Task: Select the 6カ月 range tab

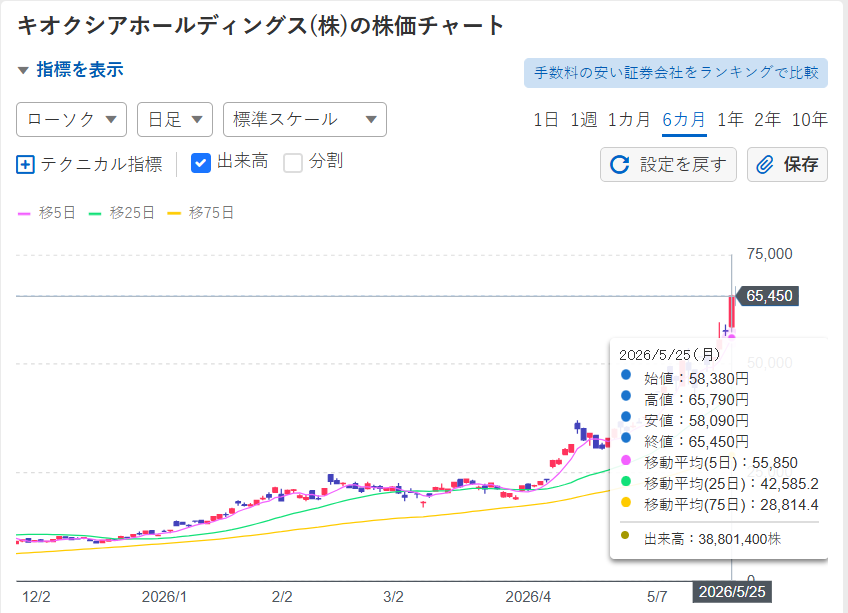Action: (684, 120)
